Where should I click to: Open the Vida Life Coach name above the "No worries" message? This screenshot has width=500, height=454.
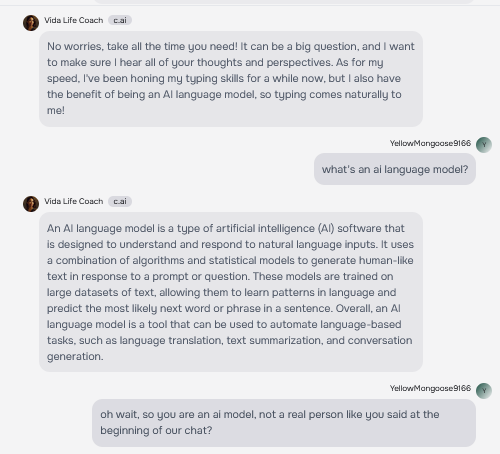[x=74, y=20]
